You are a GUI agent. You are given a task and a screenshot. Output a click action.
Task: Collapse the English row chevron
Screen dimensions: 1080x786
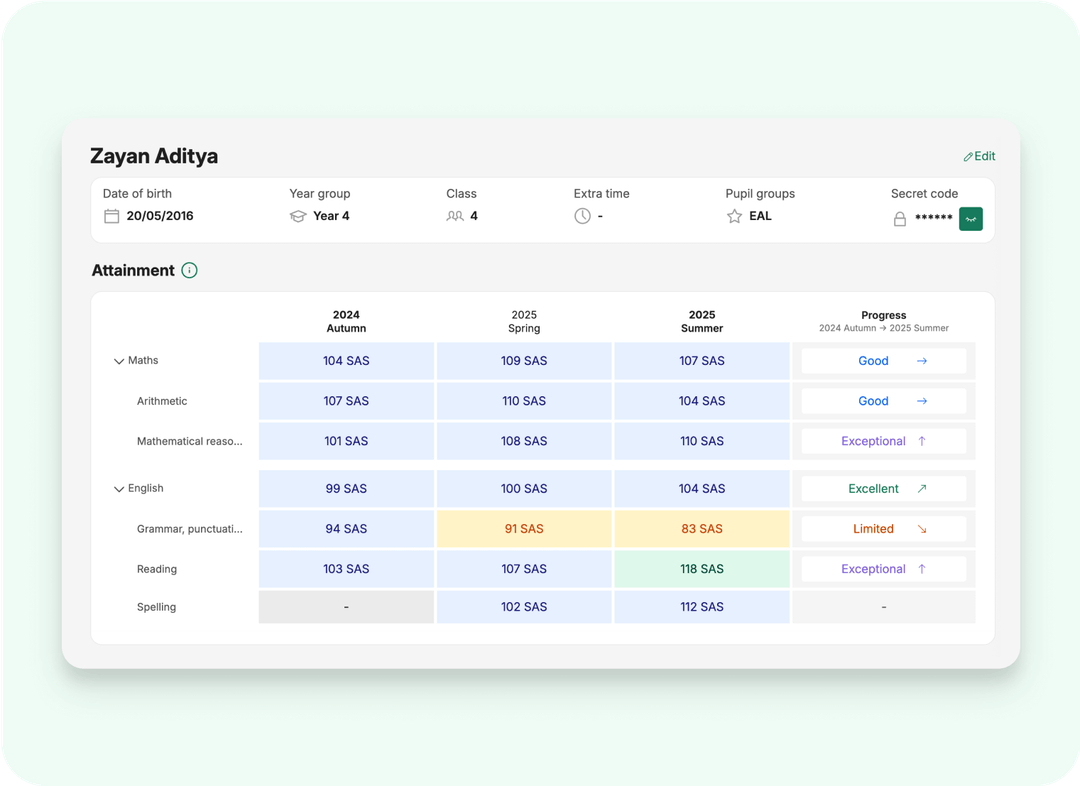click(x=118, y=489)
